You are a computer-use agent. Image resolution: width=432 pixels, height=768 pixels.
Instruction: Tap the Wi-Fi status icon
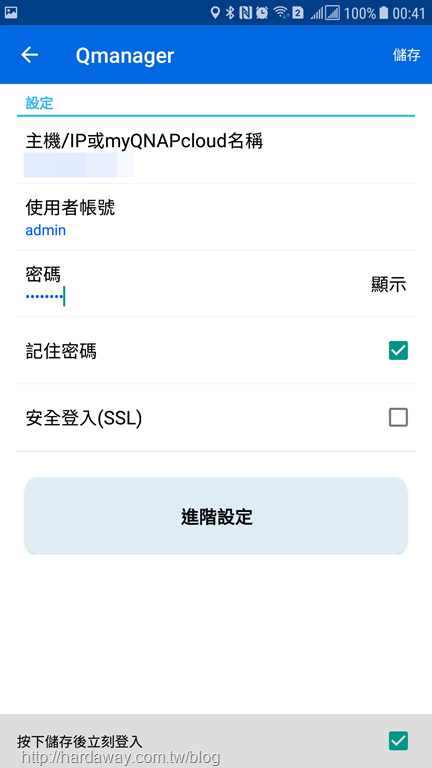(x=281, y=12)
